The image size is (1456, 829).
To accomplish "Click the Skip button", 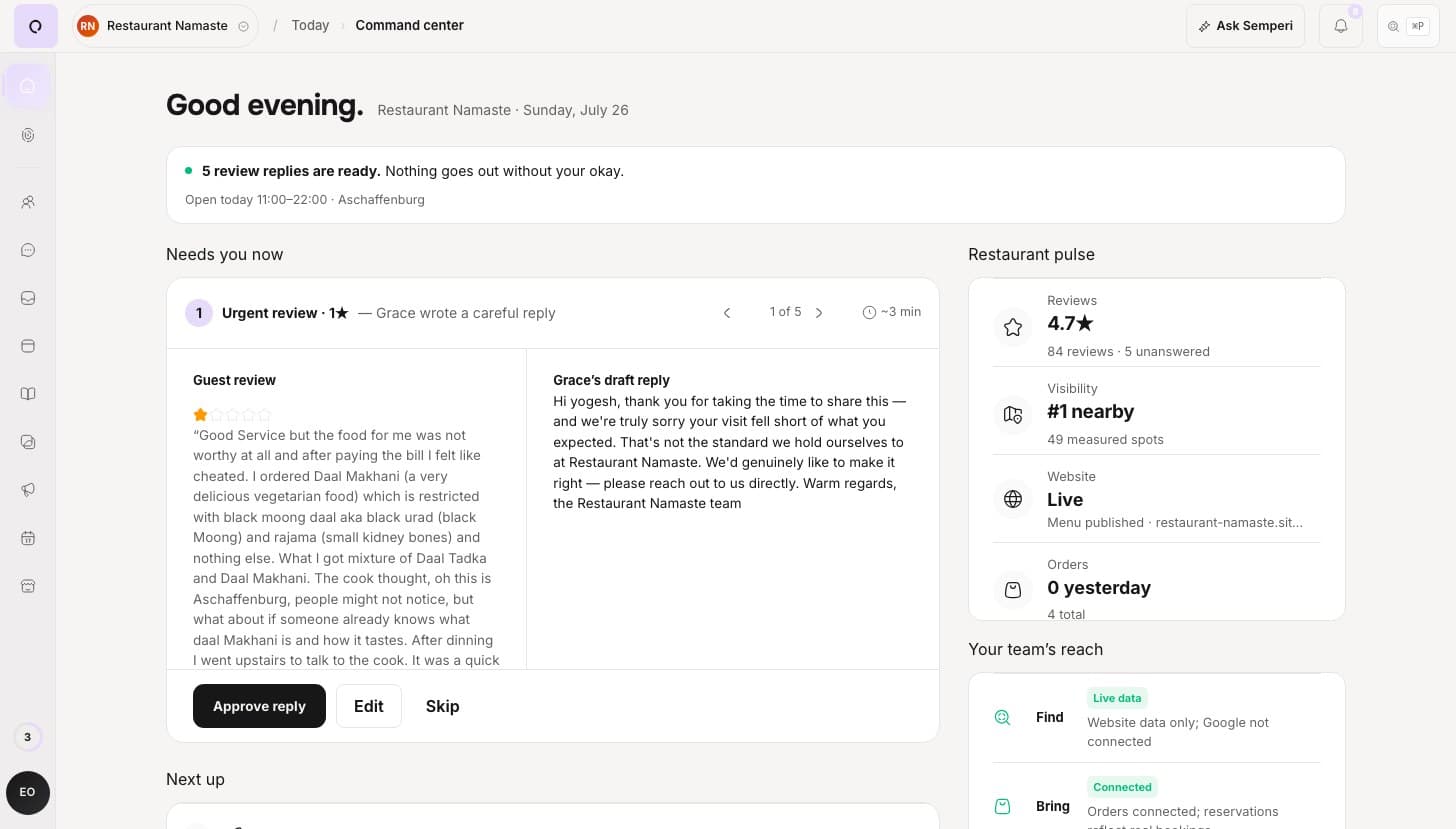I will [442, 706].
